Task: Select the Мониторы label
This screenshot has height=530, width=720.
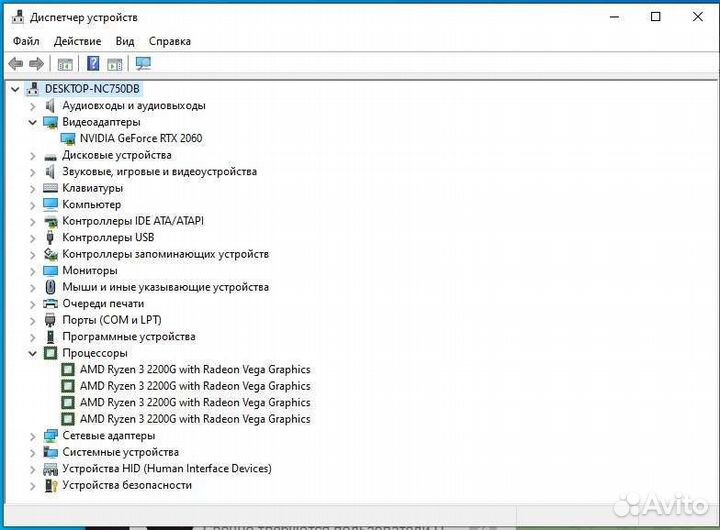Action: [90, 271]
